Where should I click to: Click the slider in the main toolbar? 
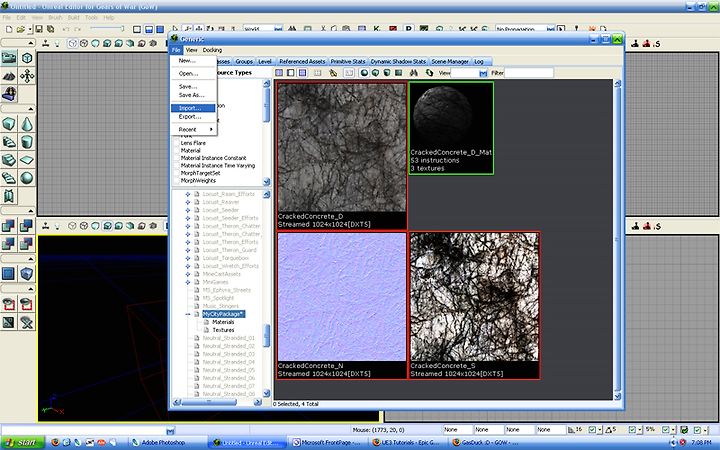[107, 28]
